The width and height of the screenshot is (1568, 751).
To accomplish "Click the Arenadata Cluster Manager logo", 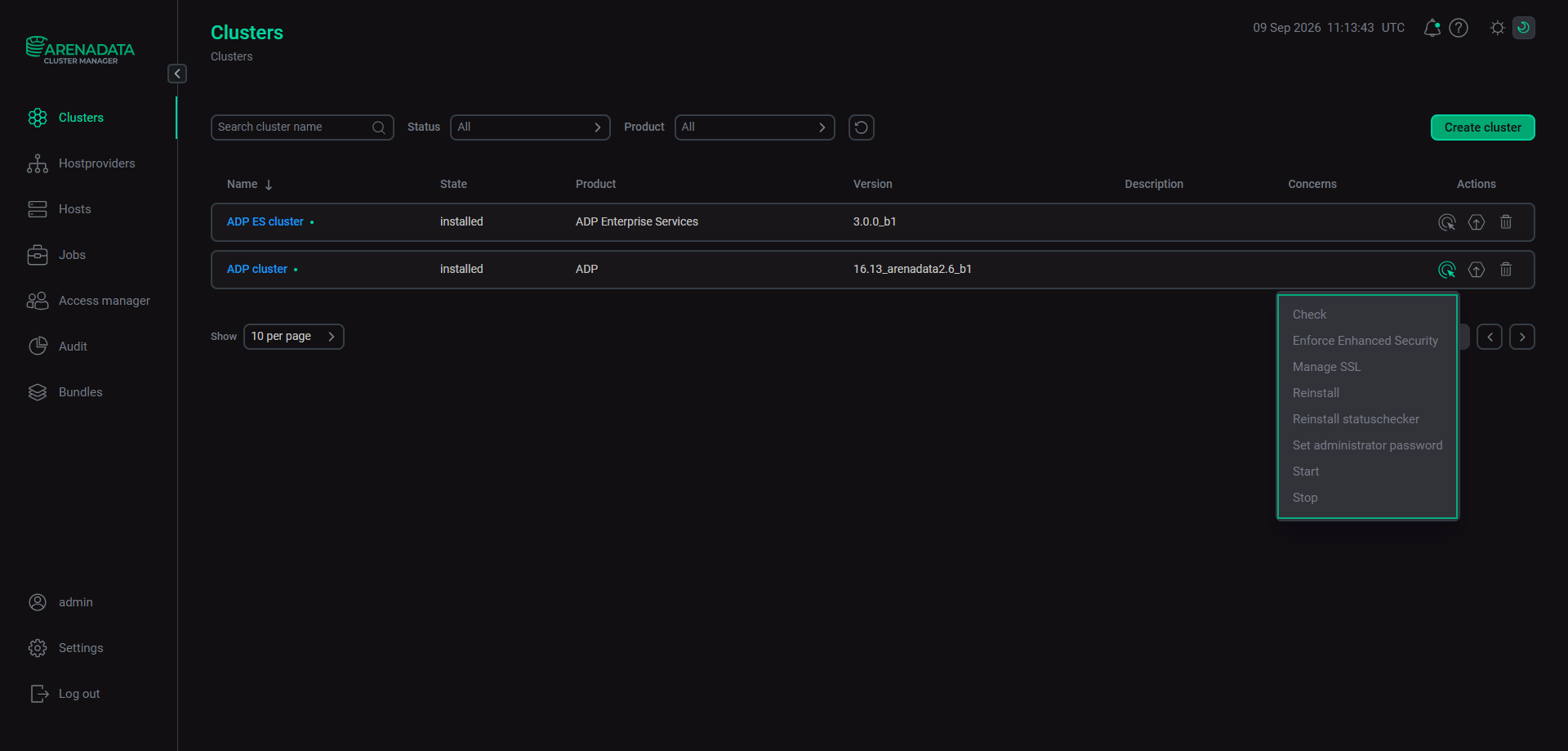I will tap(80, 50).
